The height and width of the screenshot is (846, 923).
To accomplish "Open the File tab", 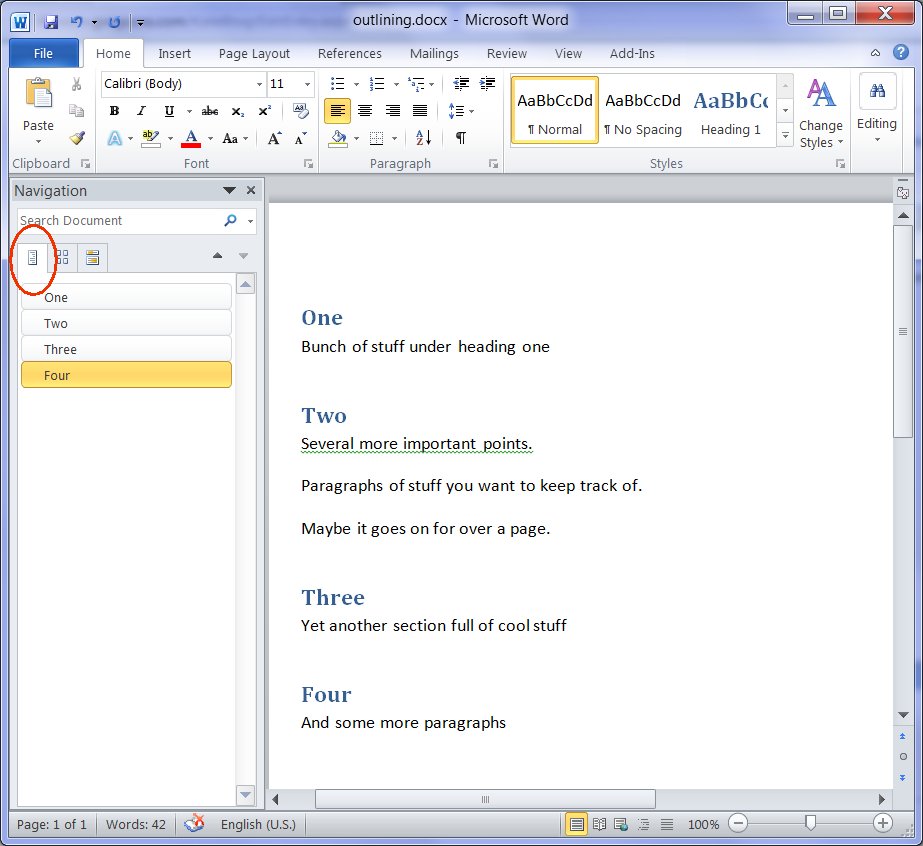I will 43,53.
